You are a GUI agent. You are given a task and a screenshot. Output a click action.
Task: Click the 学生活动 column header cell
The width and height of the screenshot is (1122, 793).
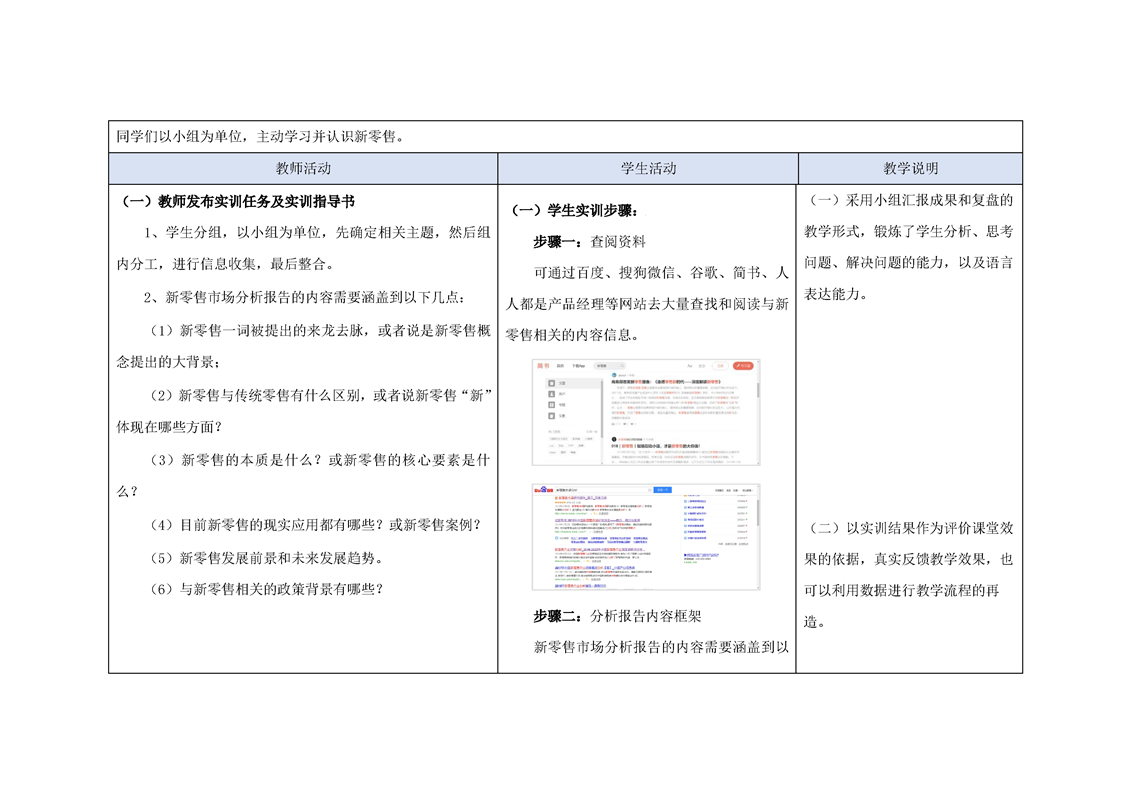(648, 168)
